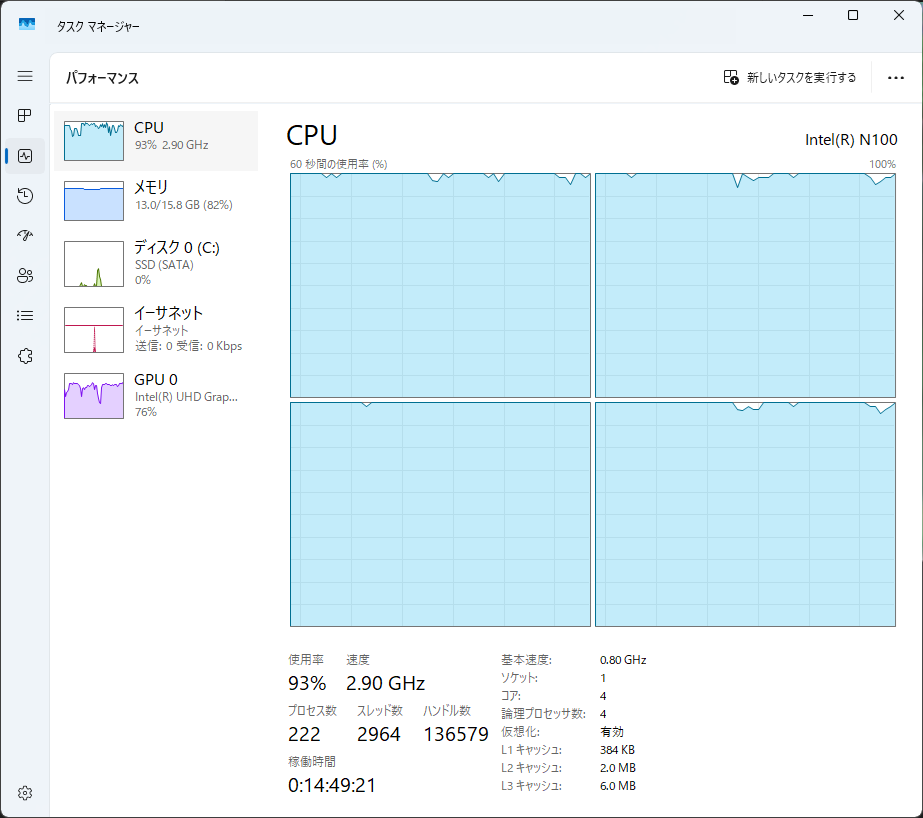Click the CPU mini graph thumbnail
923x818 pixels.
click(x=94, y=141)
